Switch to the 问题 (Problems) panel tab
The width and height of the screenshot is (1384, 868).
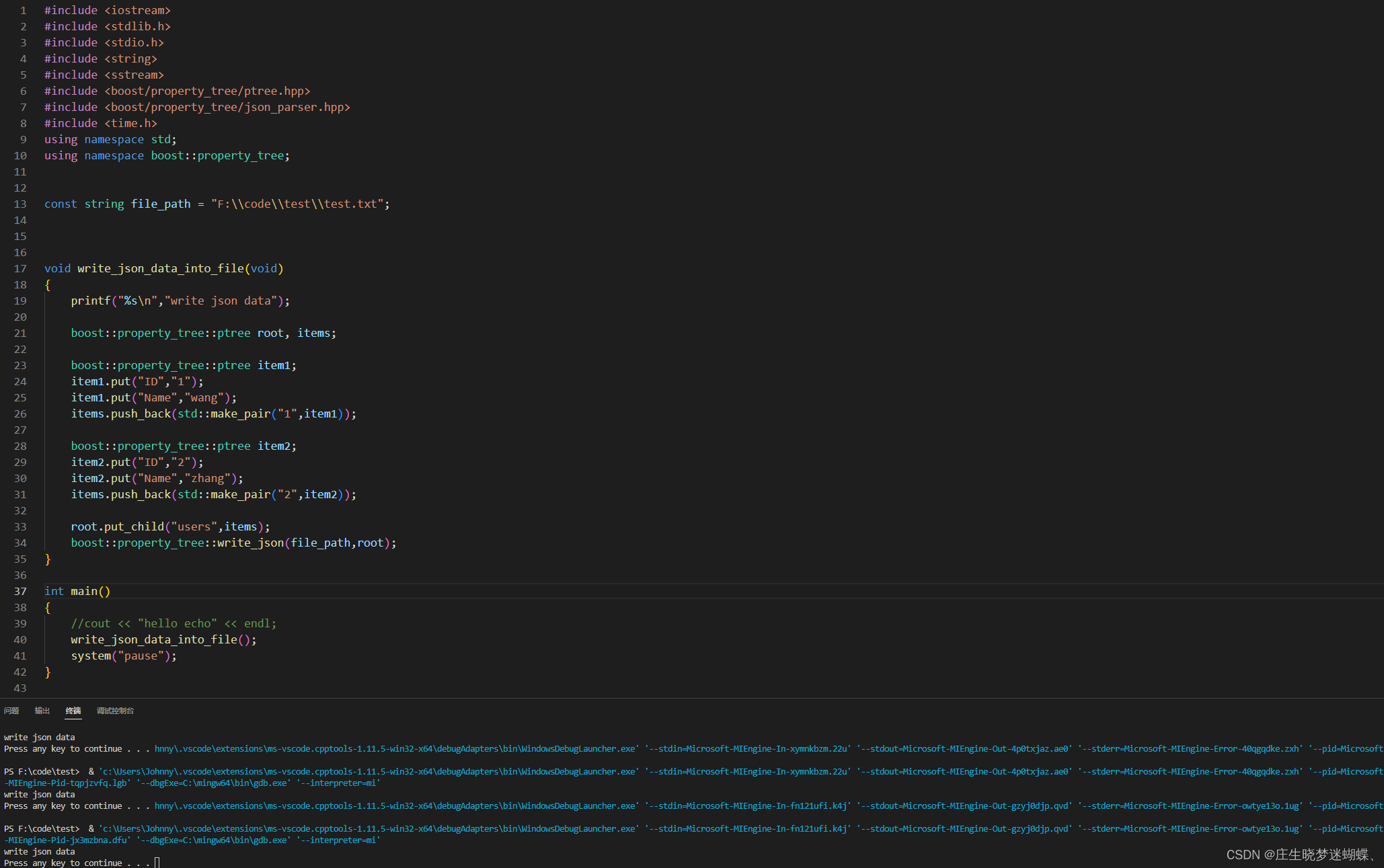(x=11, y=711)
